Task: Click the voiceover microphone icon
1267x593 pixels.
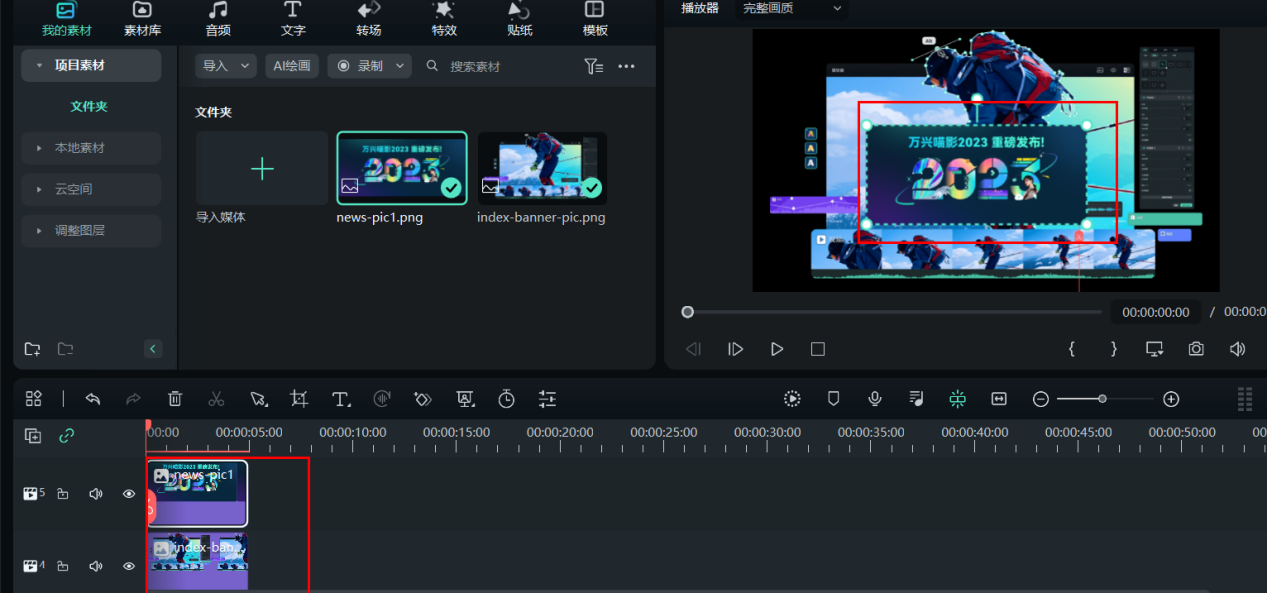Action: tap(875, 399)
